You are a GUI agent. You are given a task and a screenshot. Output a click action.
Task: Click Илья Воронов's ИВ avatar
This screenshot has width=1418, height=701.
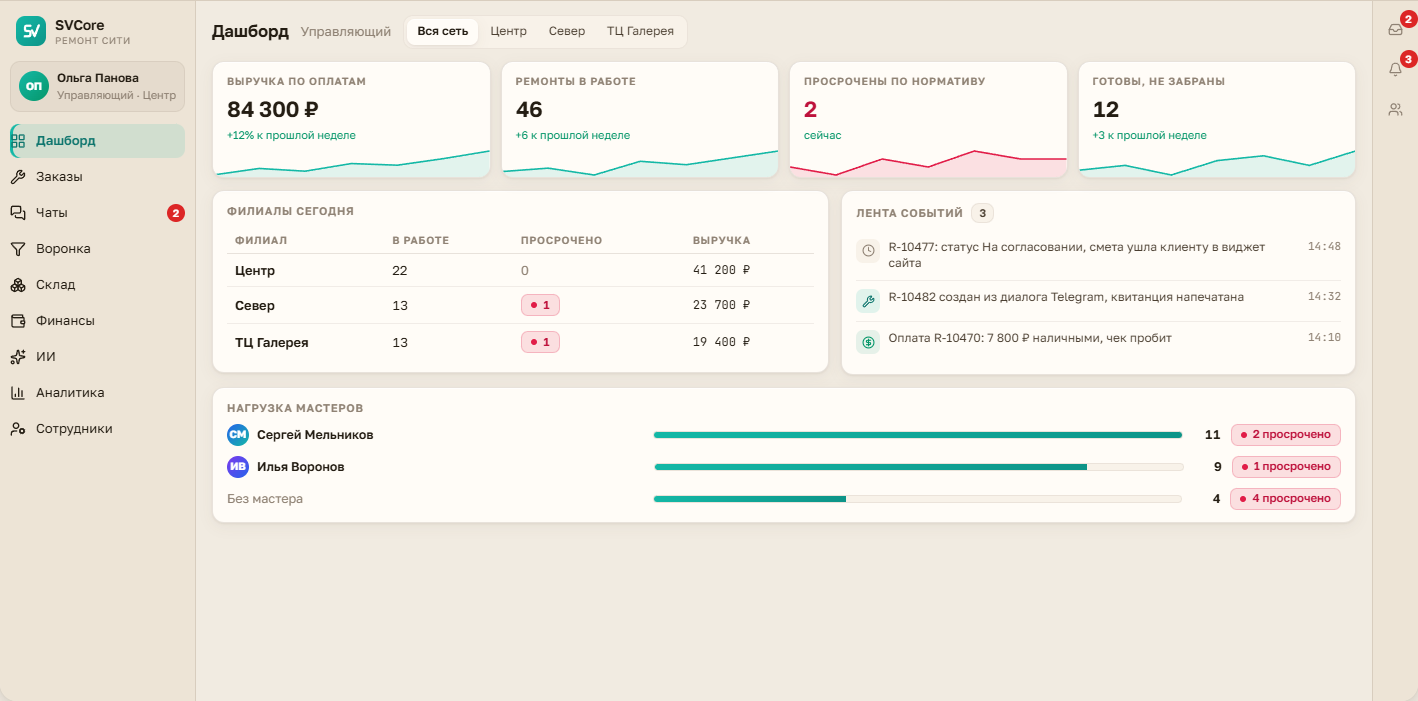(238, 467)
